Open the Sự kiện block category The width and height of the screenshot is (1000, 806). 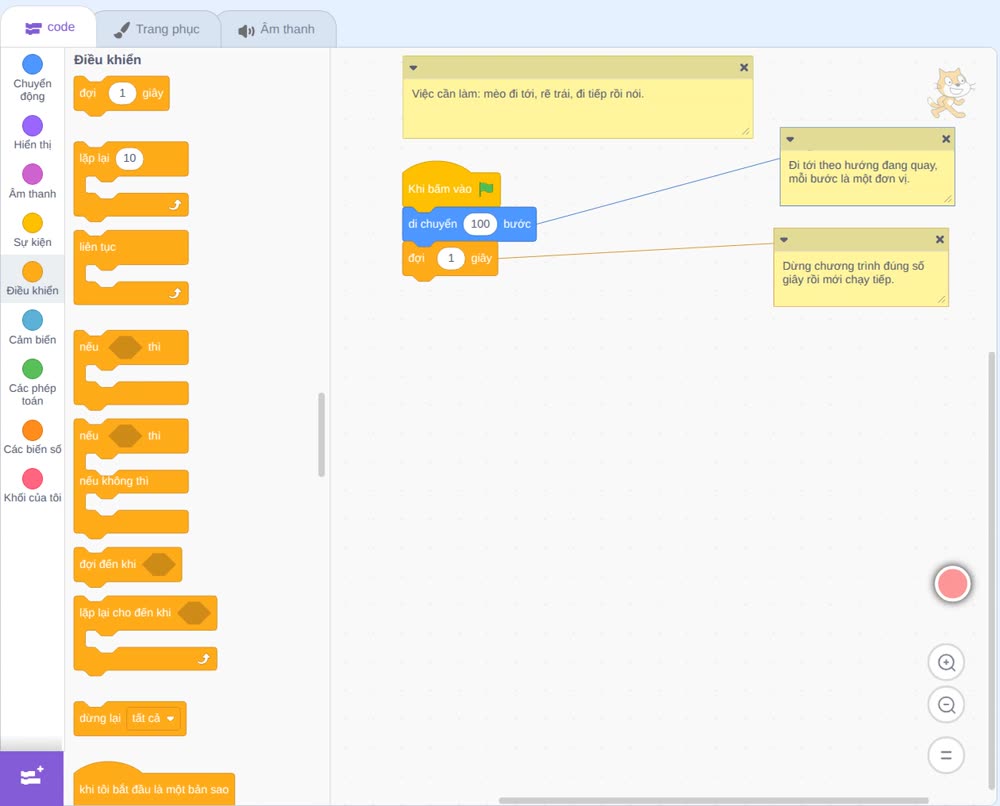click(x=32, y=230)
